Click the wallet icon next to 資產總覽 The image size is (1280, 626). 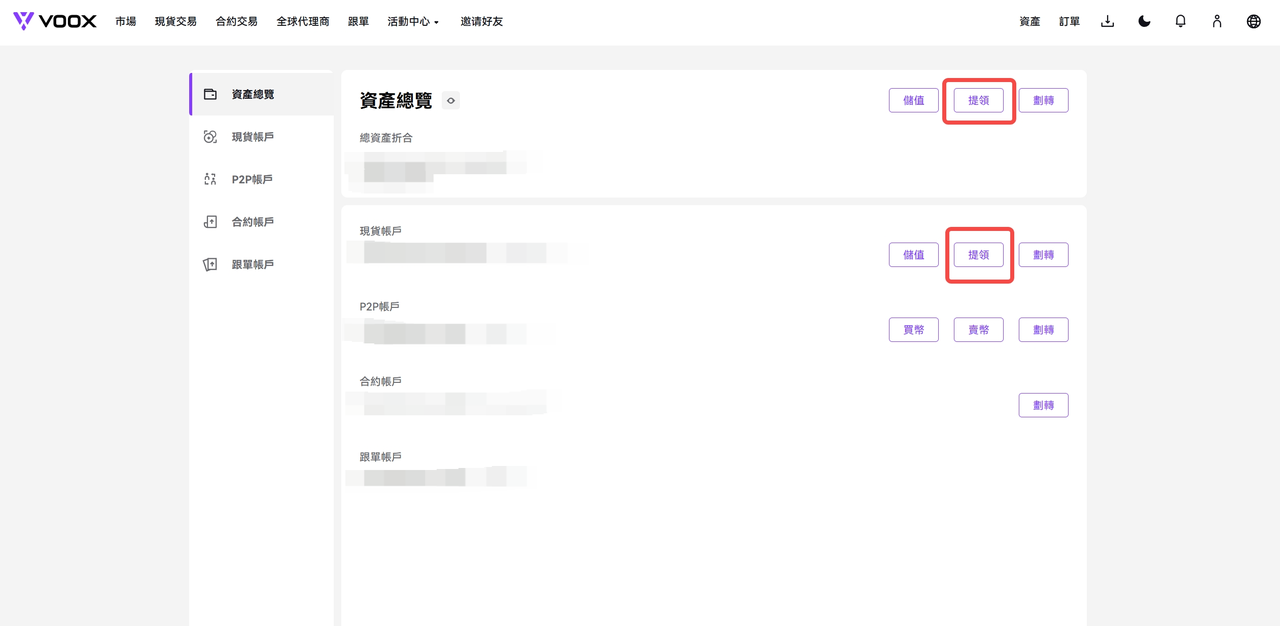coord(210,94)
